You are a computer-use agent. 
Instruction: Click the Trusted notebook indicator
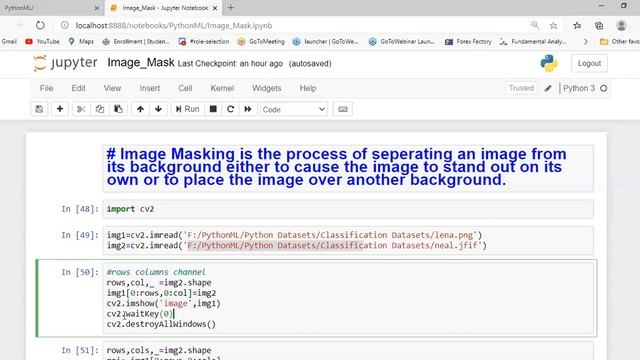click(x=521, y=88)
